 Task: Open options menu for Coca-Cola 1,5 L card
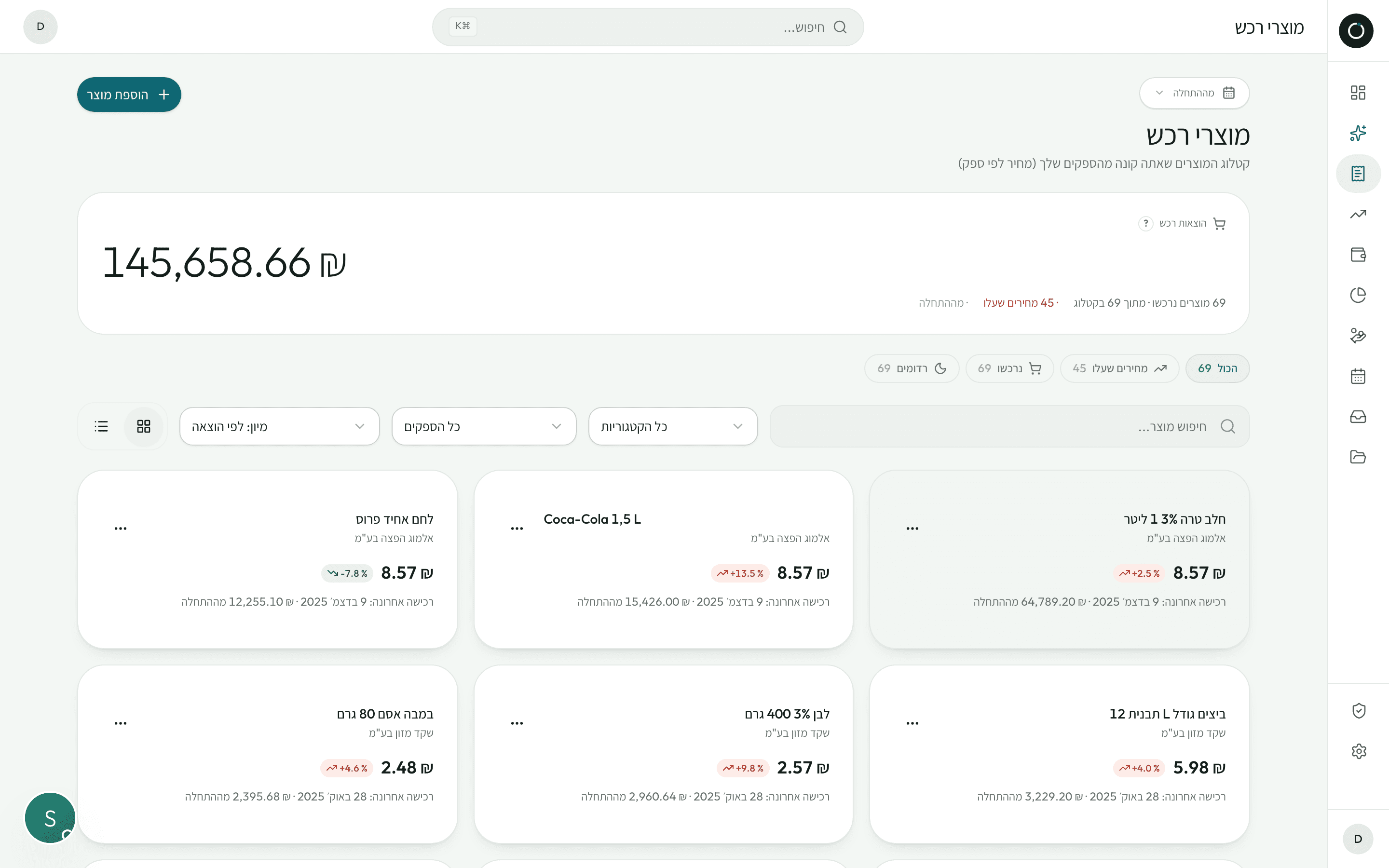(x=517, y=528)
